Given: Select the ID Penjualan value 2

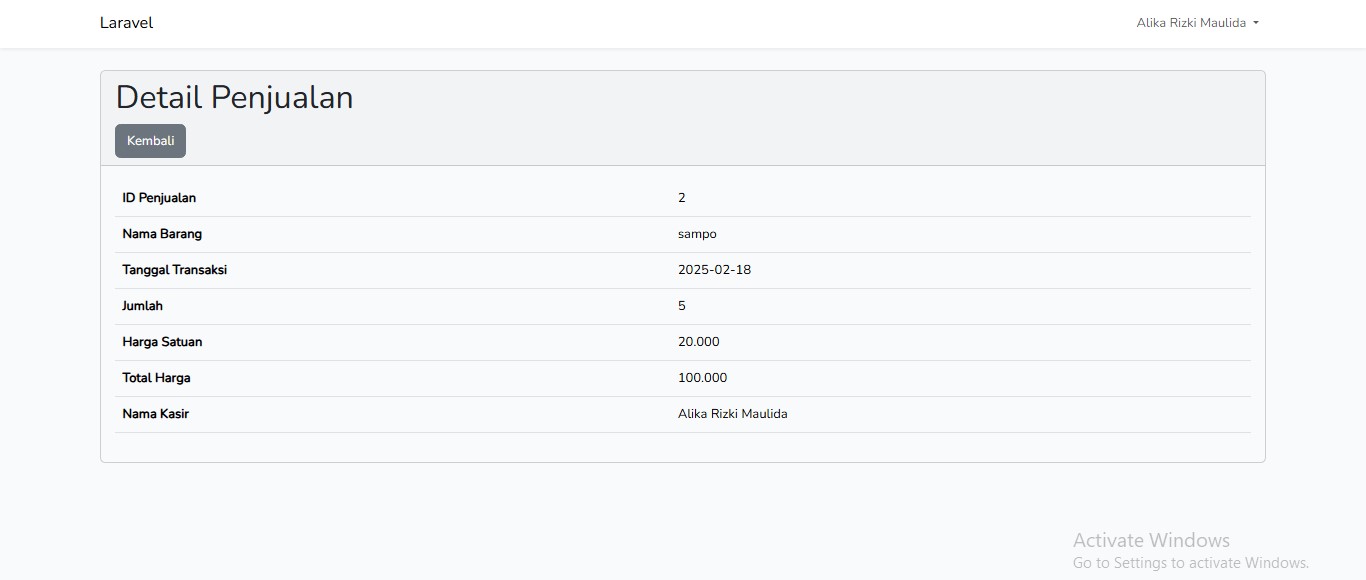Looking at the screenshot, I should click(682, 198).
